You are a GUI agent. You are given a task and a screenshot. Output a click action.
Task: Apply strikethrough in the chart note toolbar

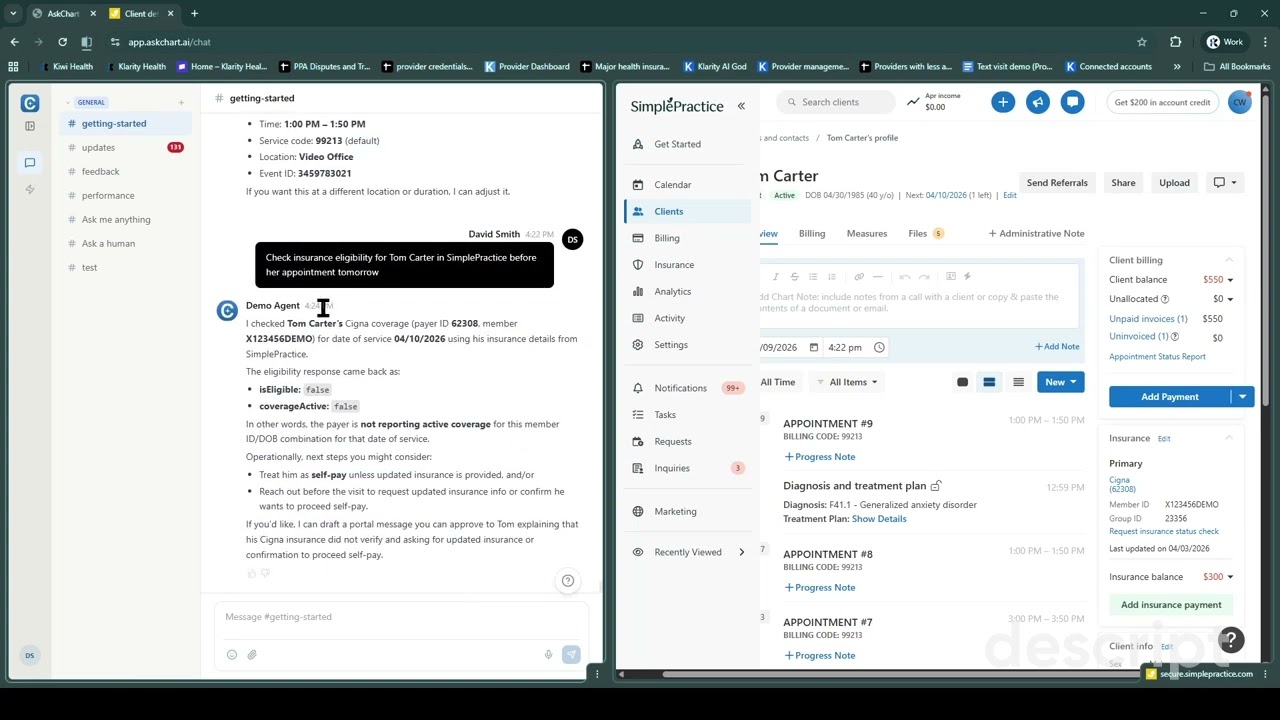click(x=794, y=277)
